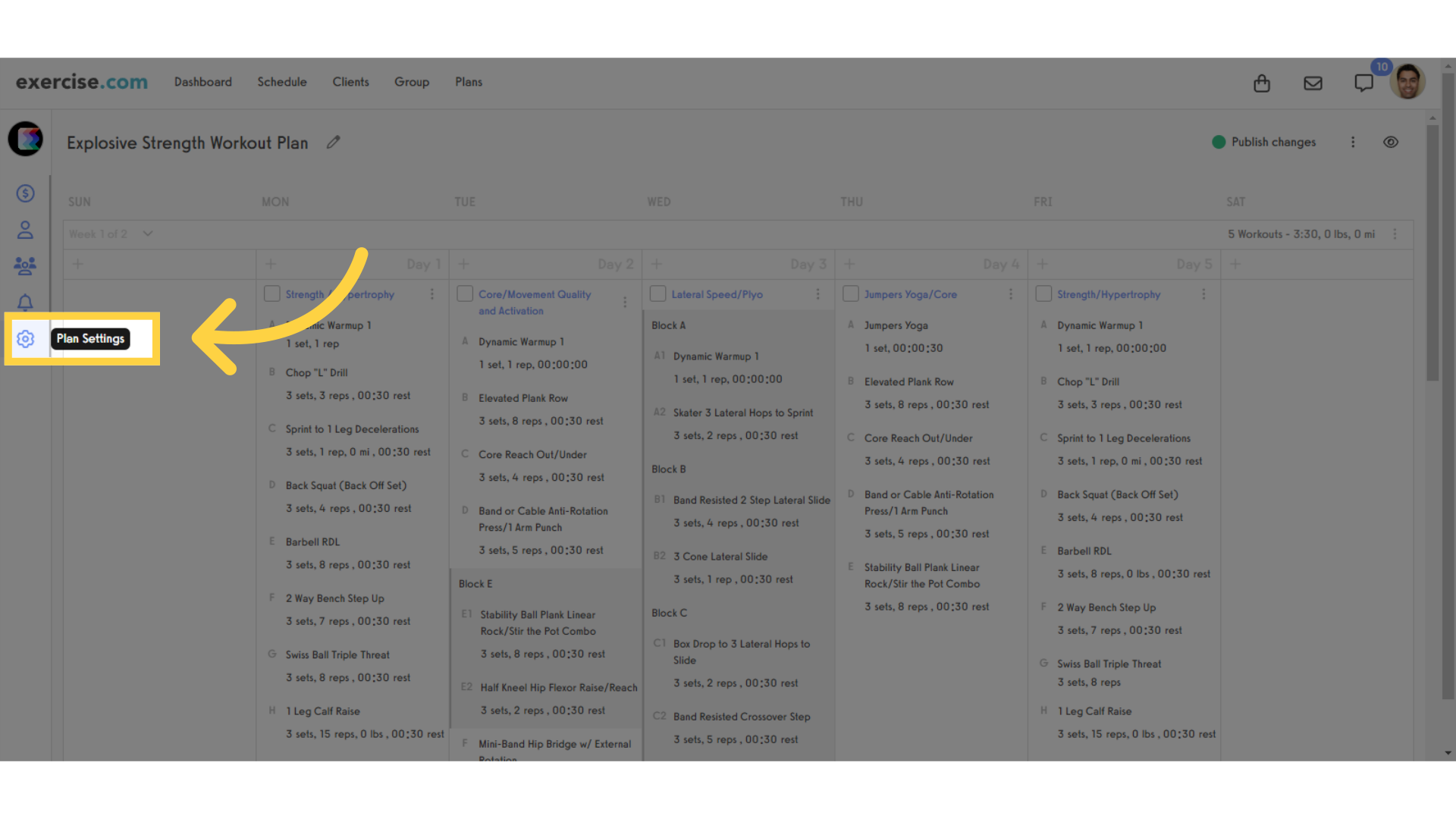This screenshot has width=1456, height=819.
Task: Click the shopping bag icon in header
Action: 1261,82
